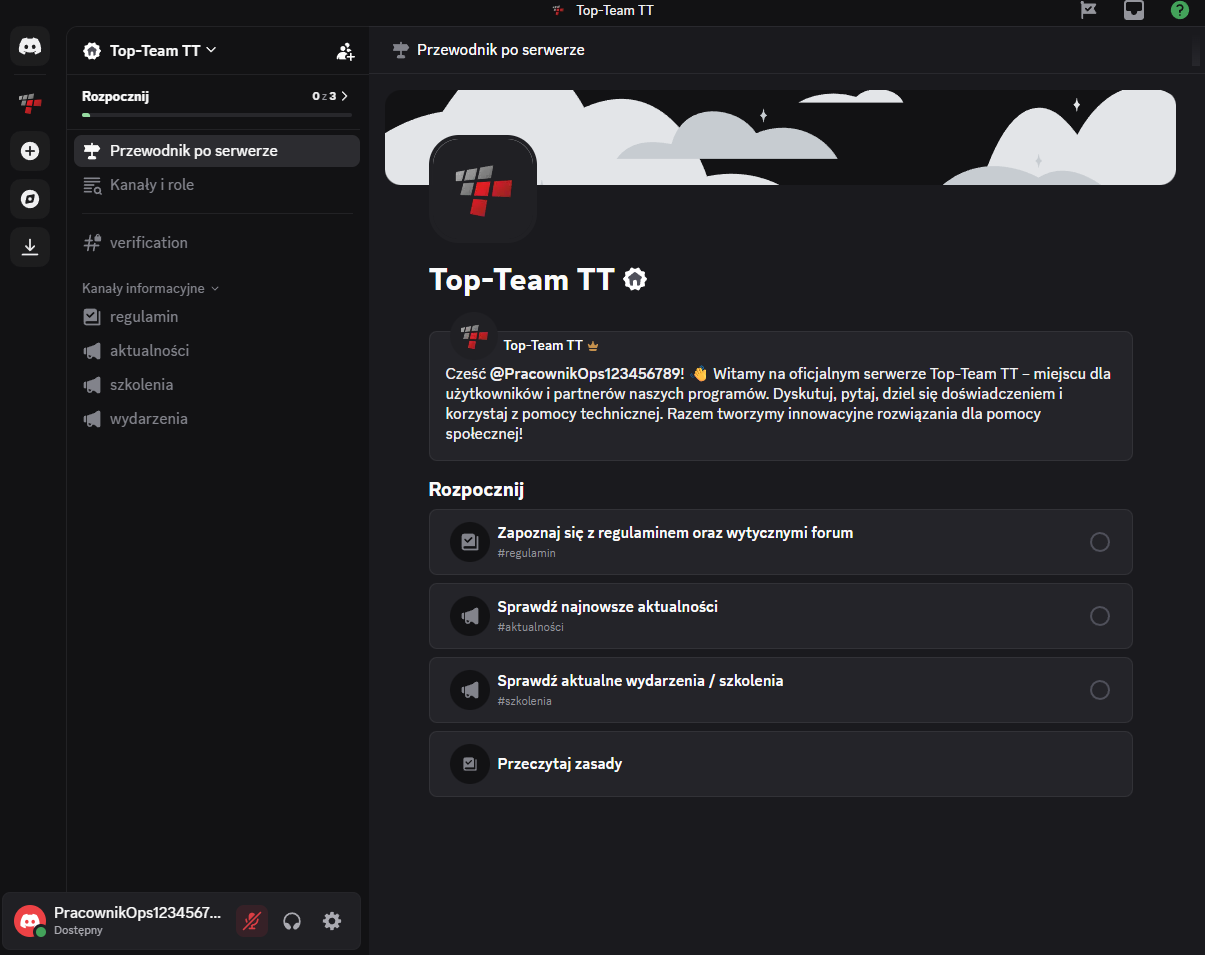Click the author avatar above welcome message

click(x=474, y=337)
